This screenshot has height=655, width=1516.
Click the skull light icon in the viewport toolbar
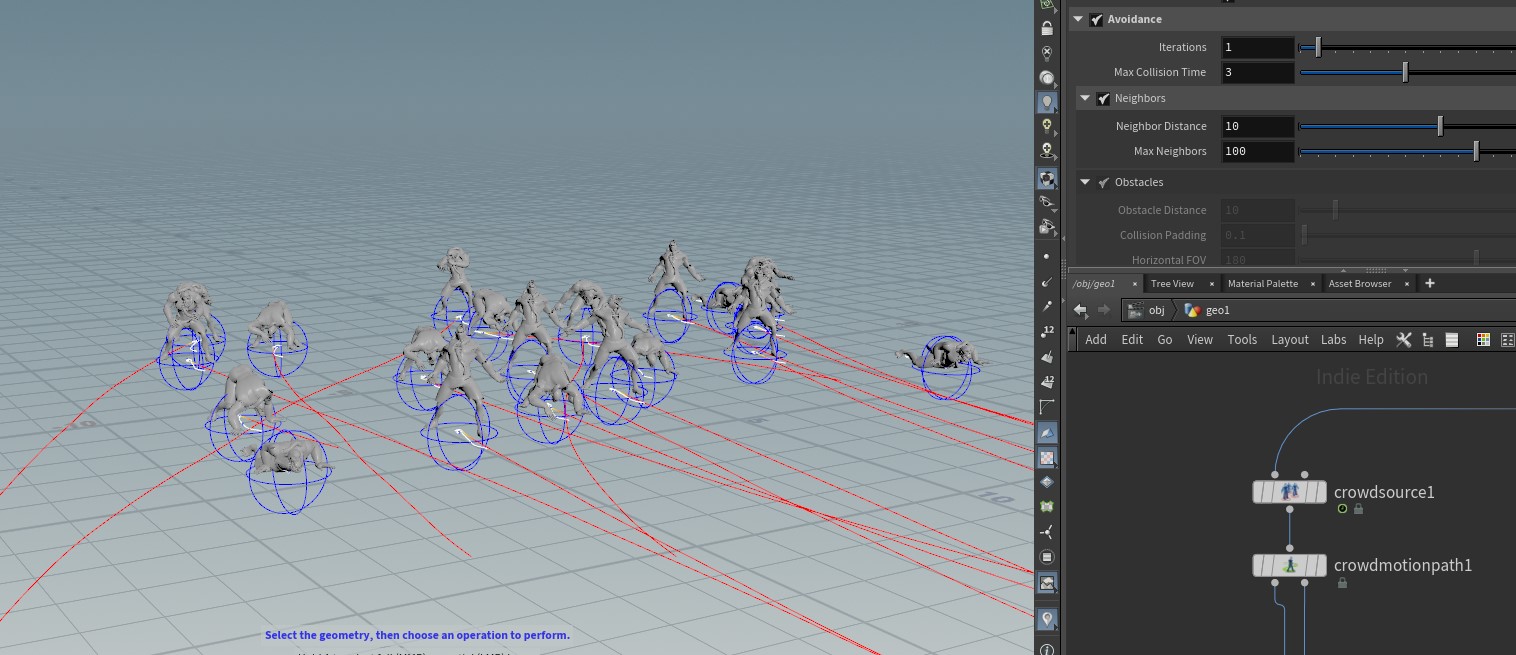click(x=1047, y=151)
